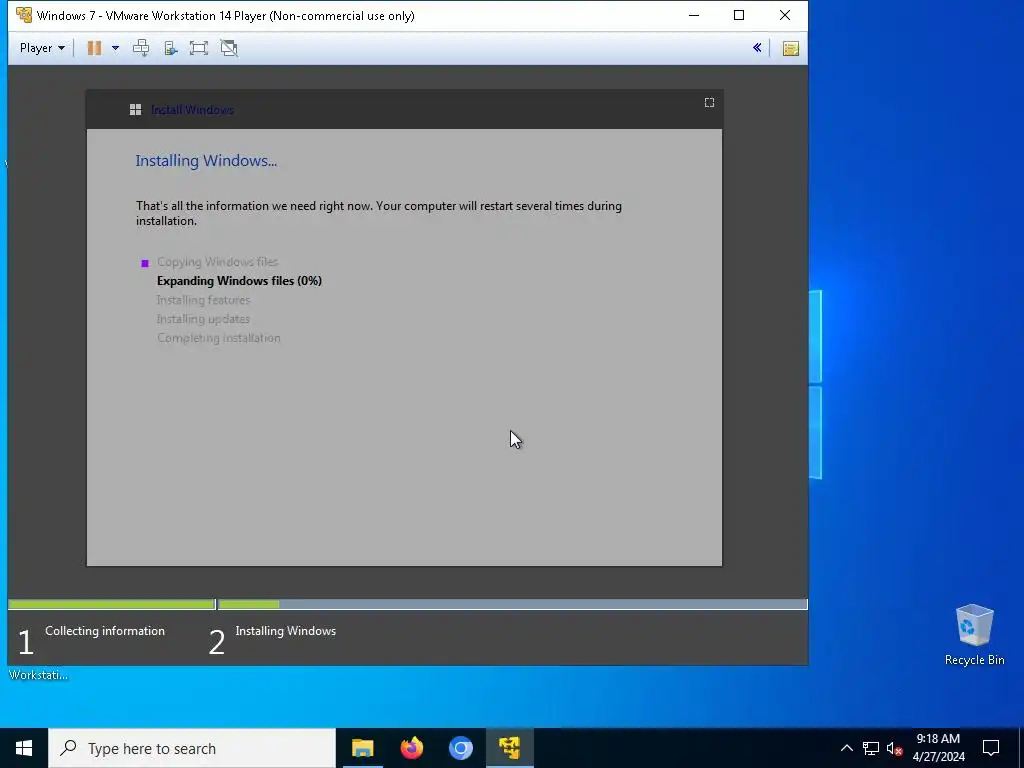Image resolution: width=1024 pixels, height=768 pixels.
Task: Click the Installing Windows progress bar
Action: click(x=513, y=605)
